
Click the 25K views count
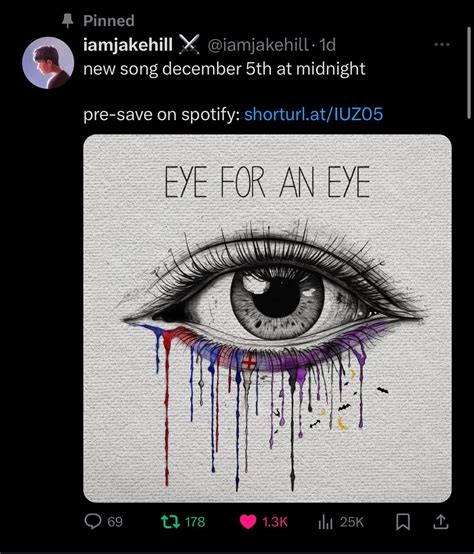[351, 522]
